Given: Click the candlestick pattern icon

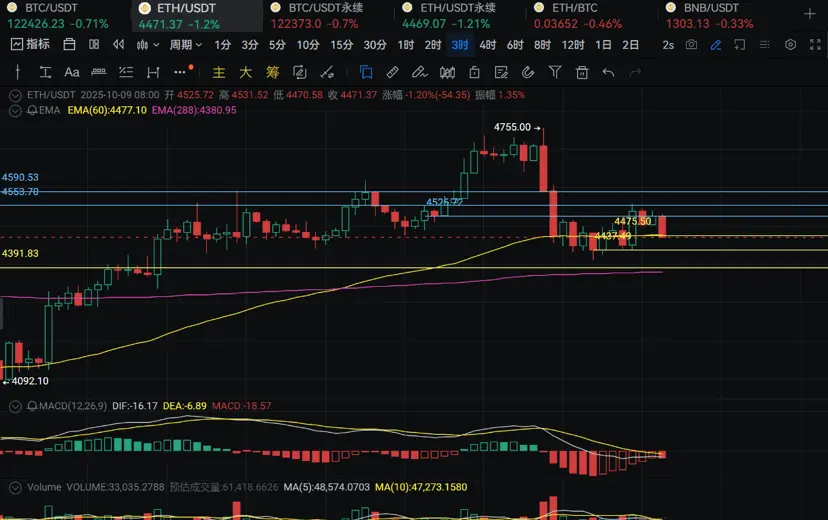Looking at the screenshot, I should pyautogui.click(x=447, y=72).
